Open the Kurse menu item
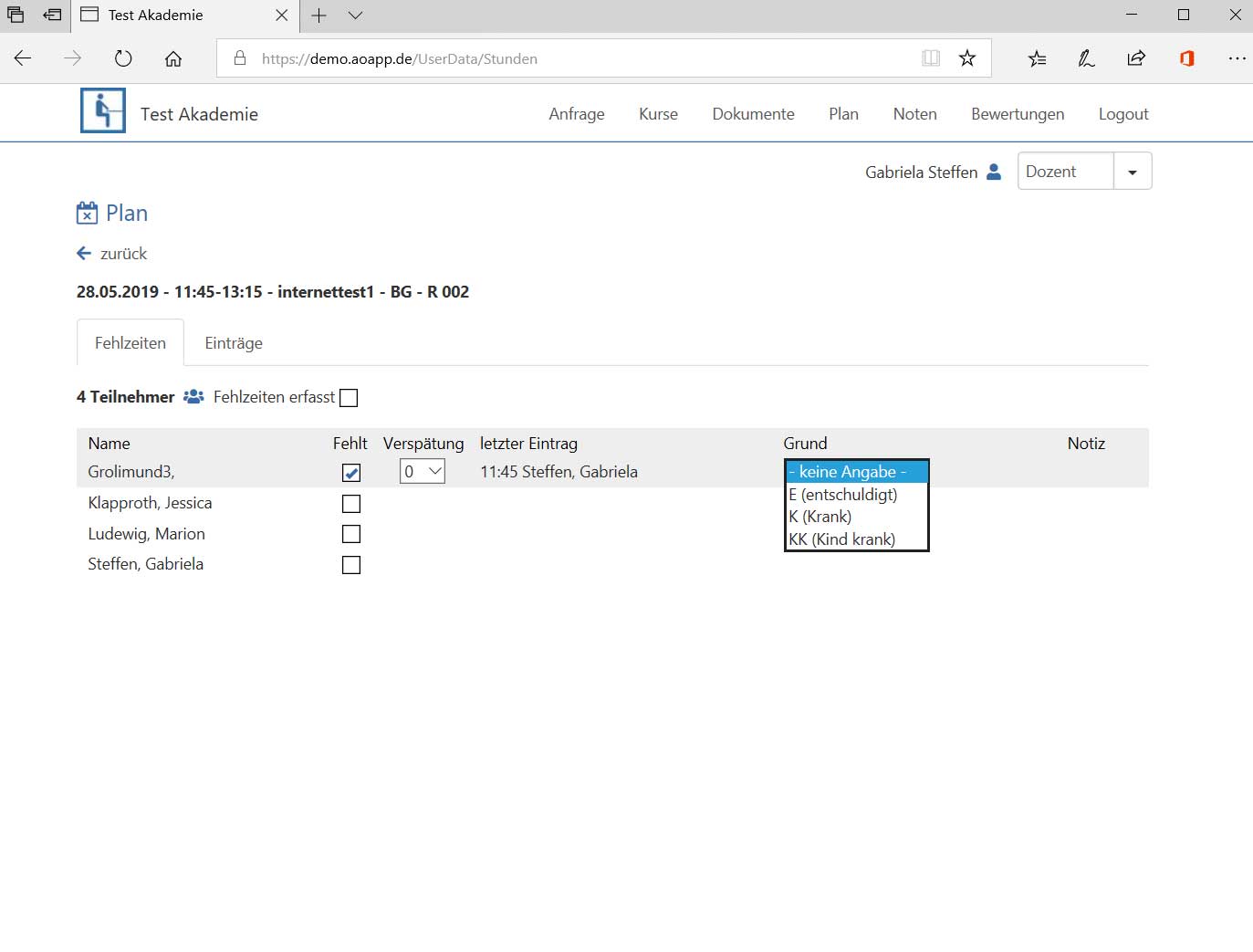This screenshot has height=952, width=1253. [x=658, y=114]
